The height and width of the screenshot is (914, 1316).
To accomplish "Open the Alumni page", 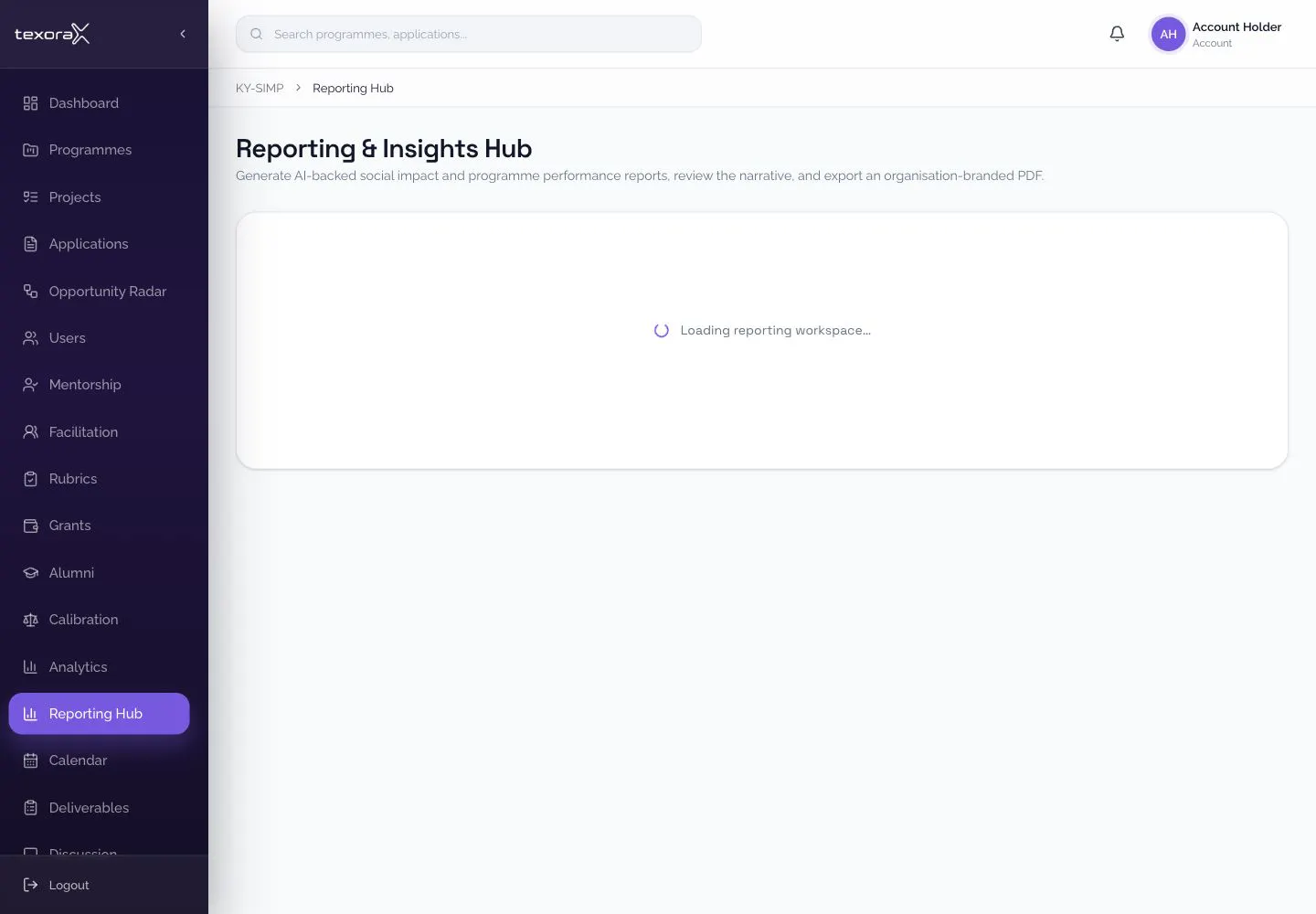I will (99, 573).
